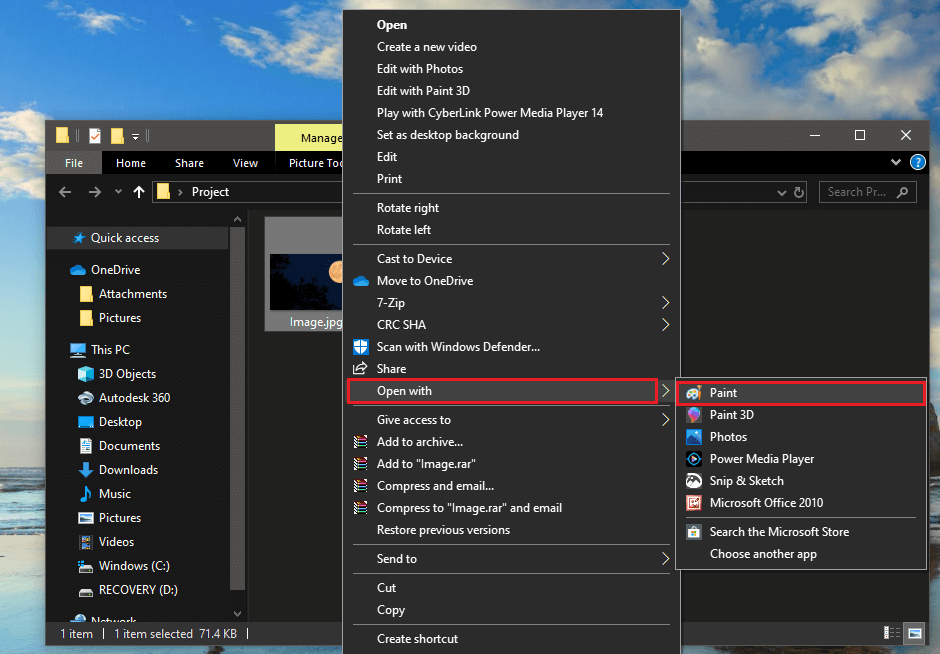Screen dimensions: 940x654
Task: Click the Photos app icon in submenu
Action: click(x=694, y=437)
